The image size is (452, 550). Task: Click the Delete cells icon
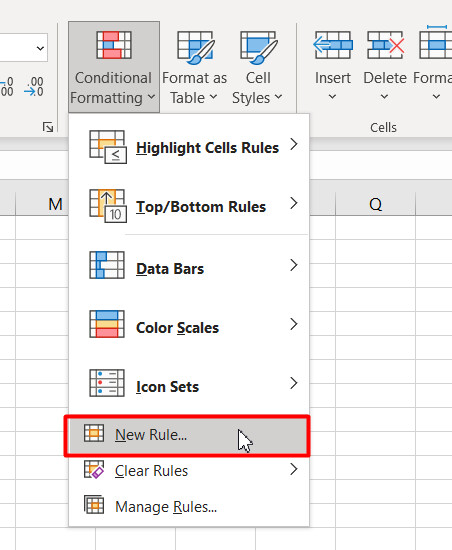pyautogui.click(x=385, y=45)
